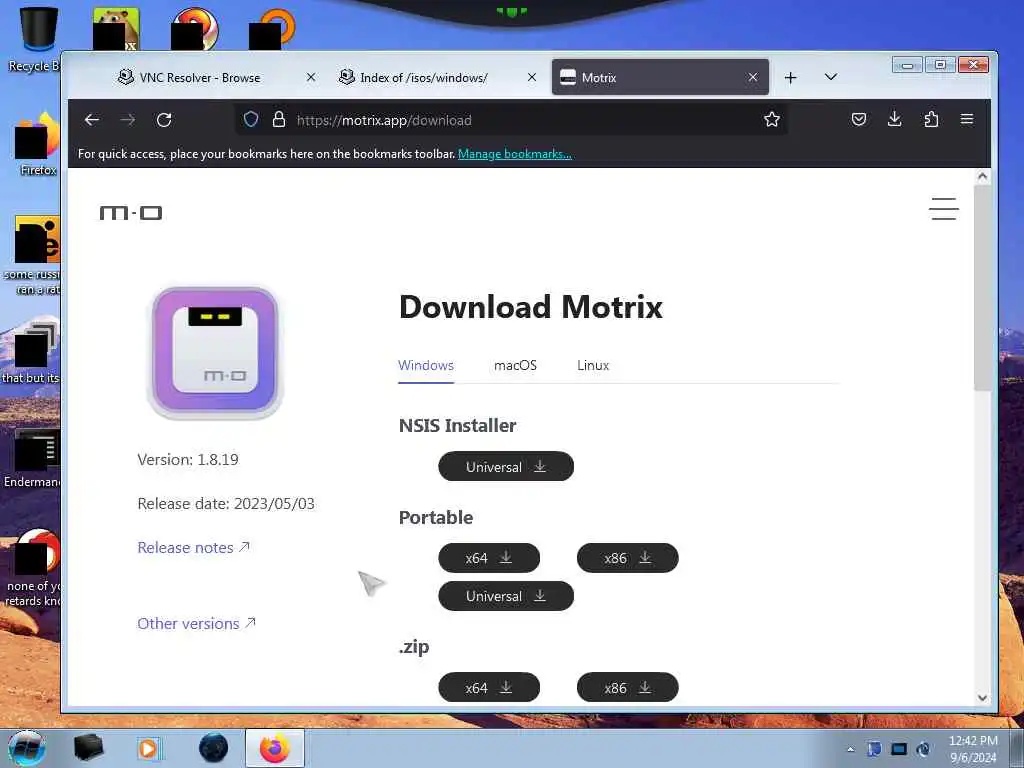Click the Release date: 2023/05/03 text
Viewport: 1024px width, 768px height.
point(226,504)
